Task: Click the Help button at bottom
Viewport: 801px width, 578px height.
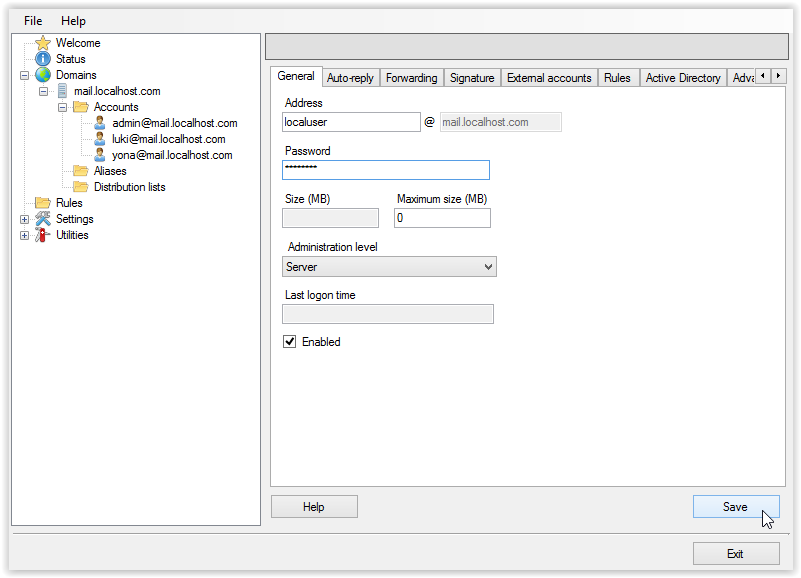Action: 314,506
